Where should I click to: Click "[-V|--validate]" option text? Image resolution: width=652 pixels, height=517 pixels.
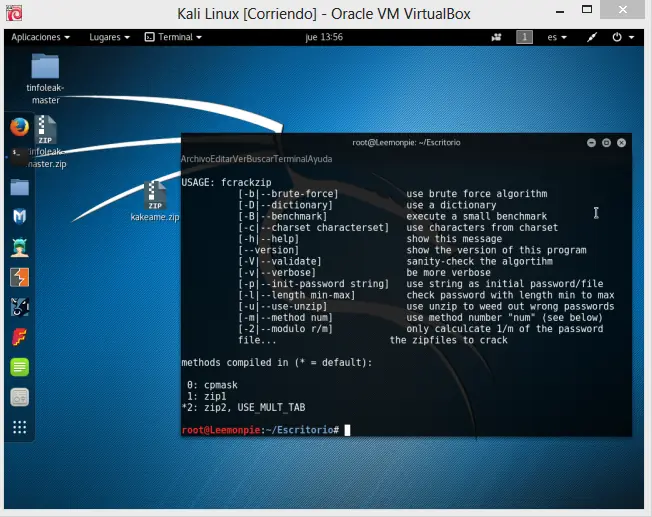[280, 261]
